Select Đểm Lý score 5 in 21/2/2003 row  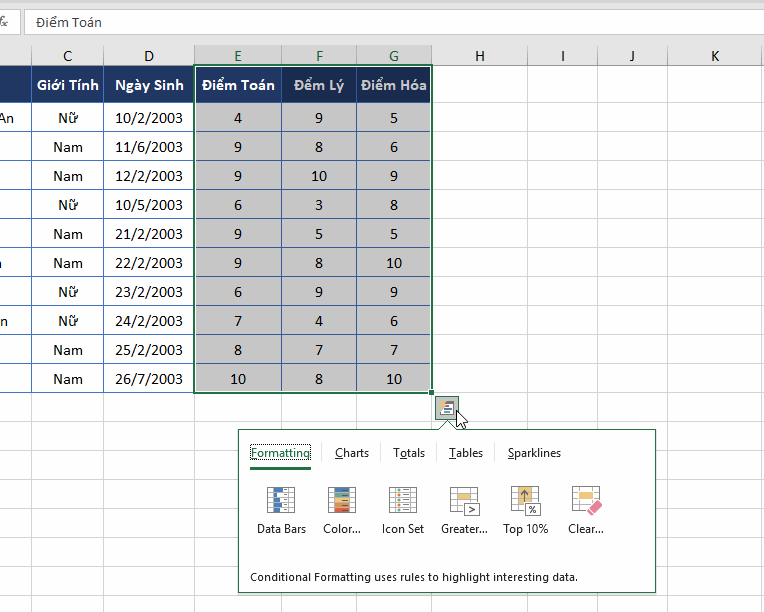click(x=319, y=234)
